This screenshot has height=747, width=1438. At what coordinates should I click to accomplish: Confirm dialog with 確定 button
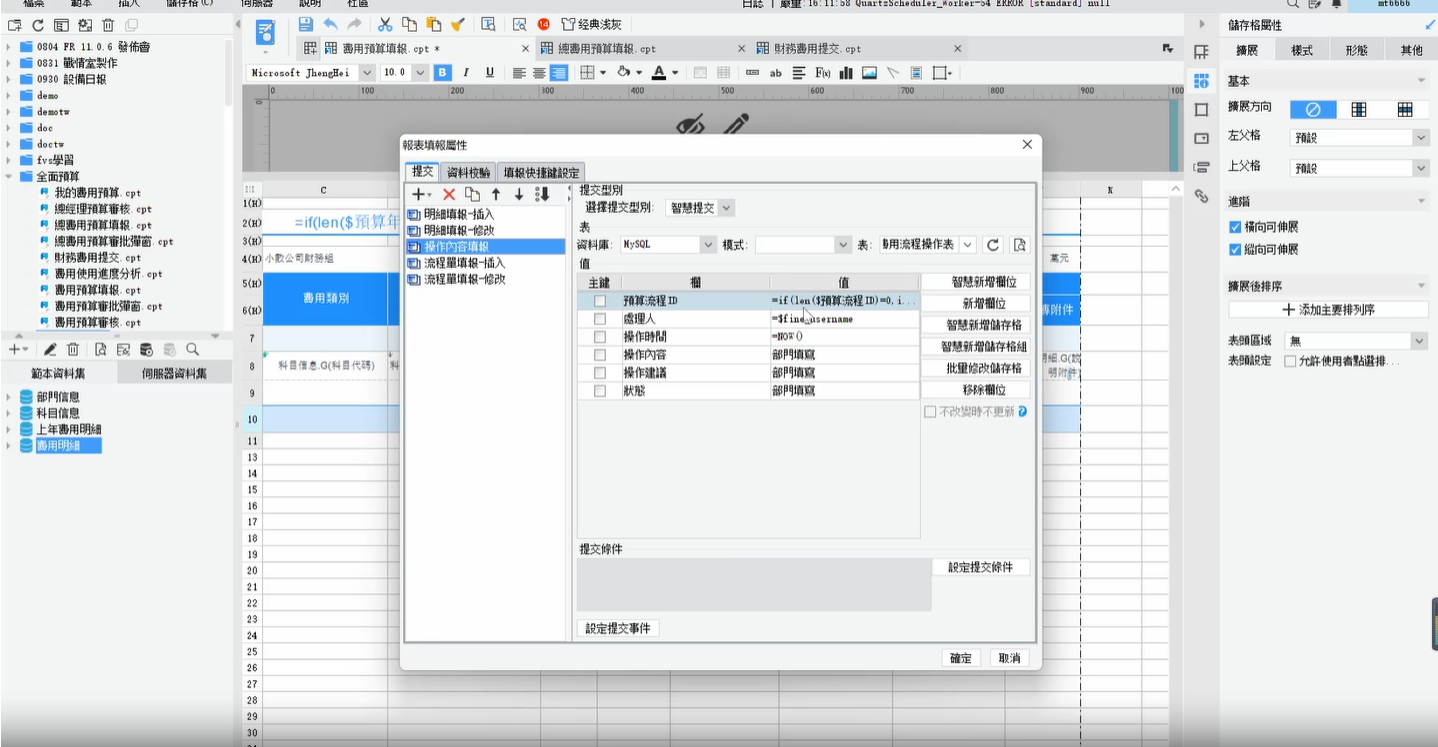(961, 658)
